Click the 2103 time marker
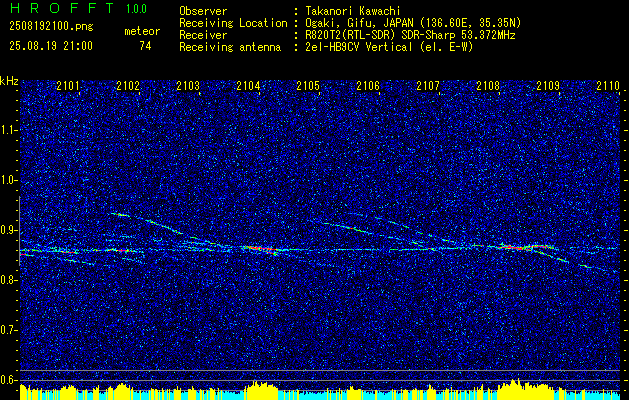 coord(188,86)
